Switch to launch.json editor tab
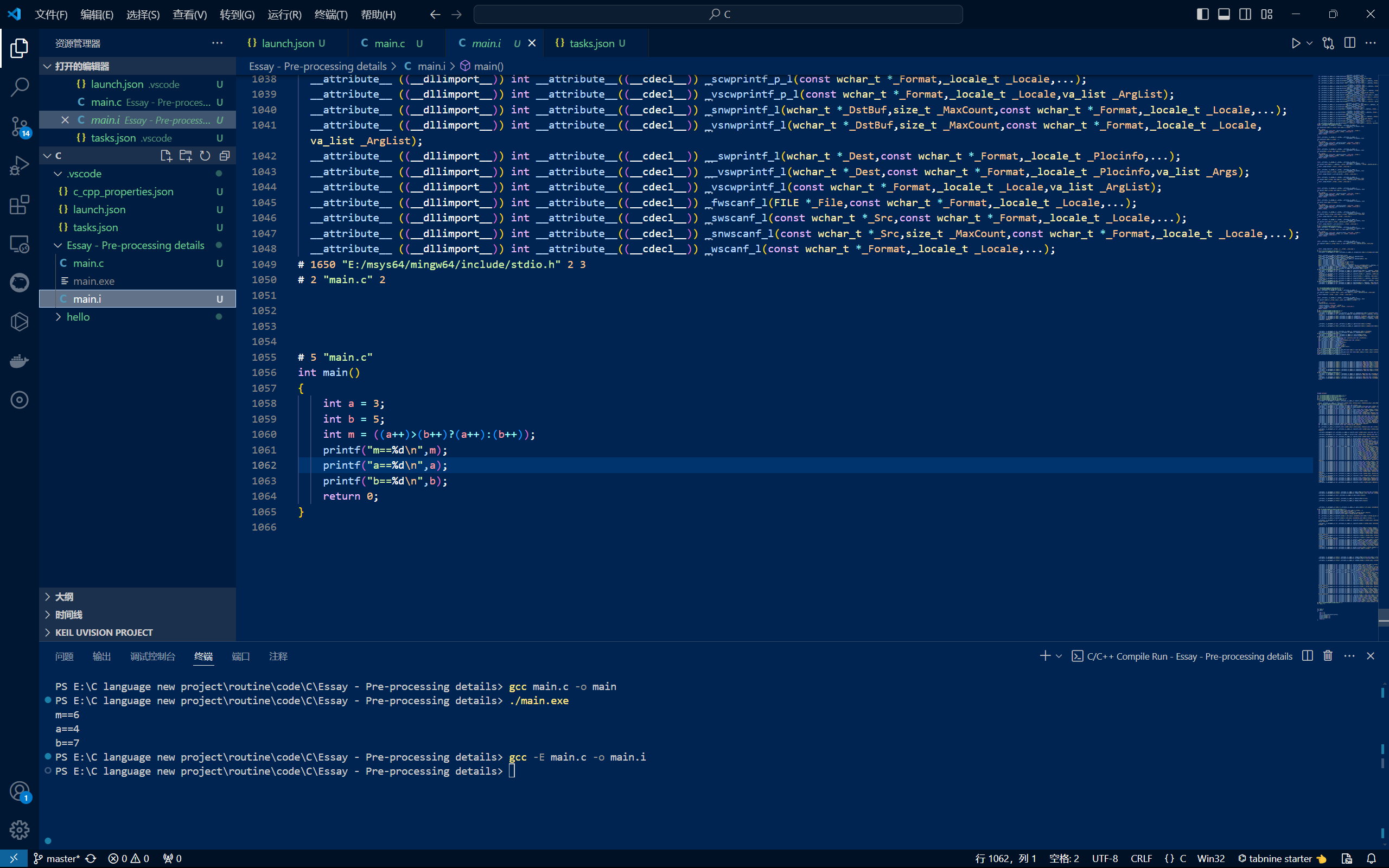 coord(292,43)
